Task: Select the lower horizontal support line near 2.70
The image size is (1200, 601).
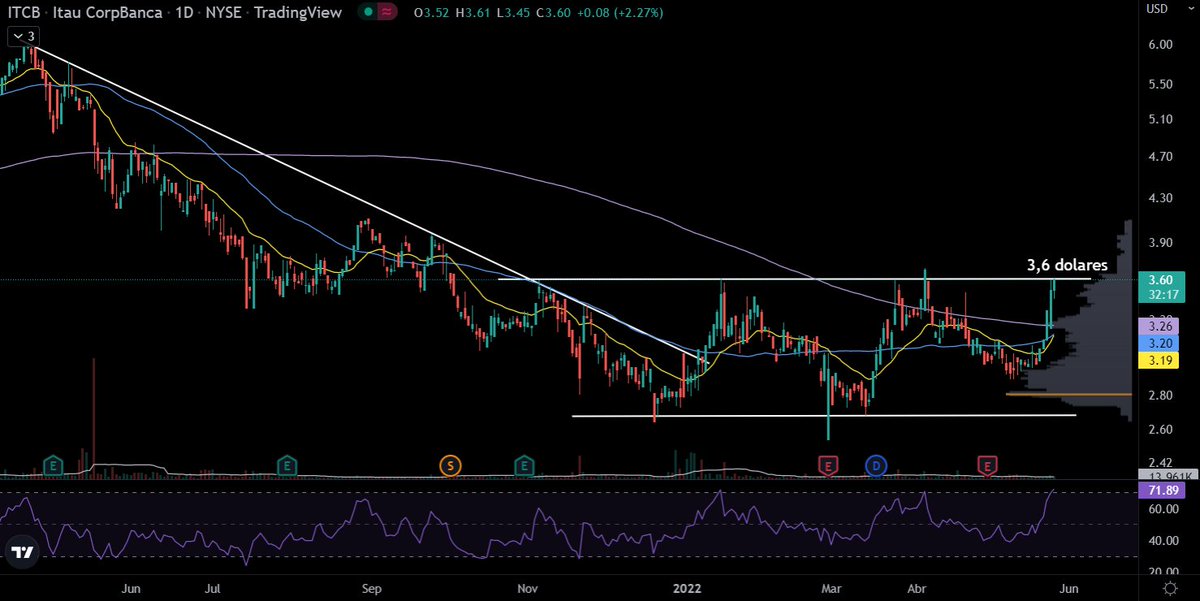Action: tap(823, 415)
